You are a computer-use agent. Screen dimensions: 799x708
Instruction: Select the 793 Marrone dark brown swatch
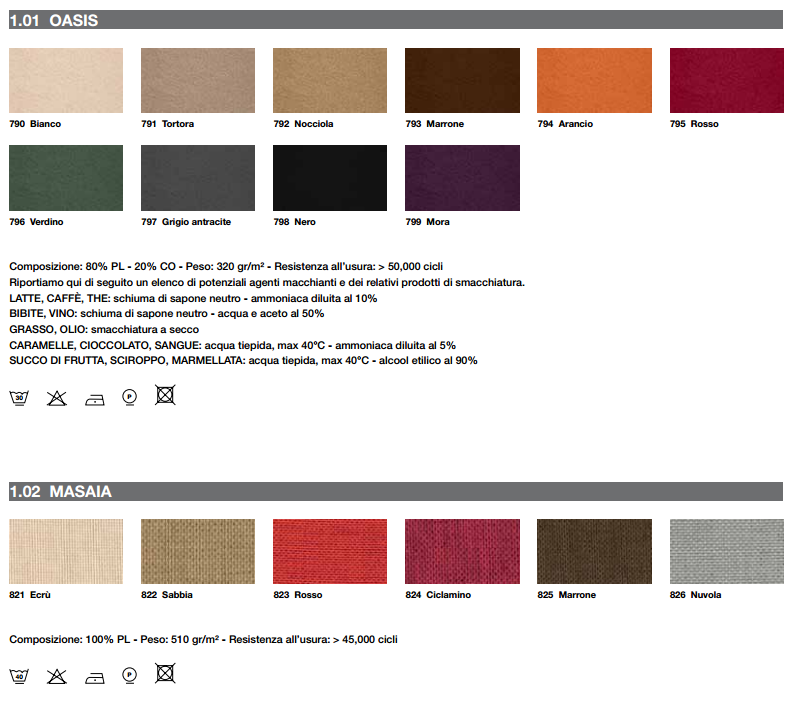[462, 81]
